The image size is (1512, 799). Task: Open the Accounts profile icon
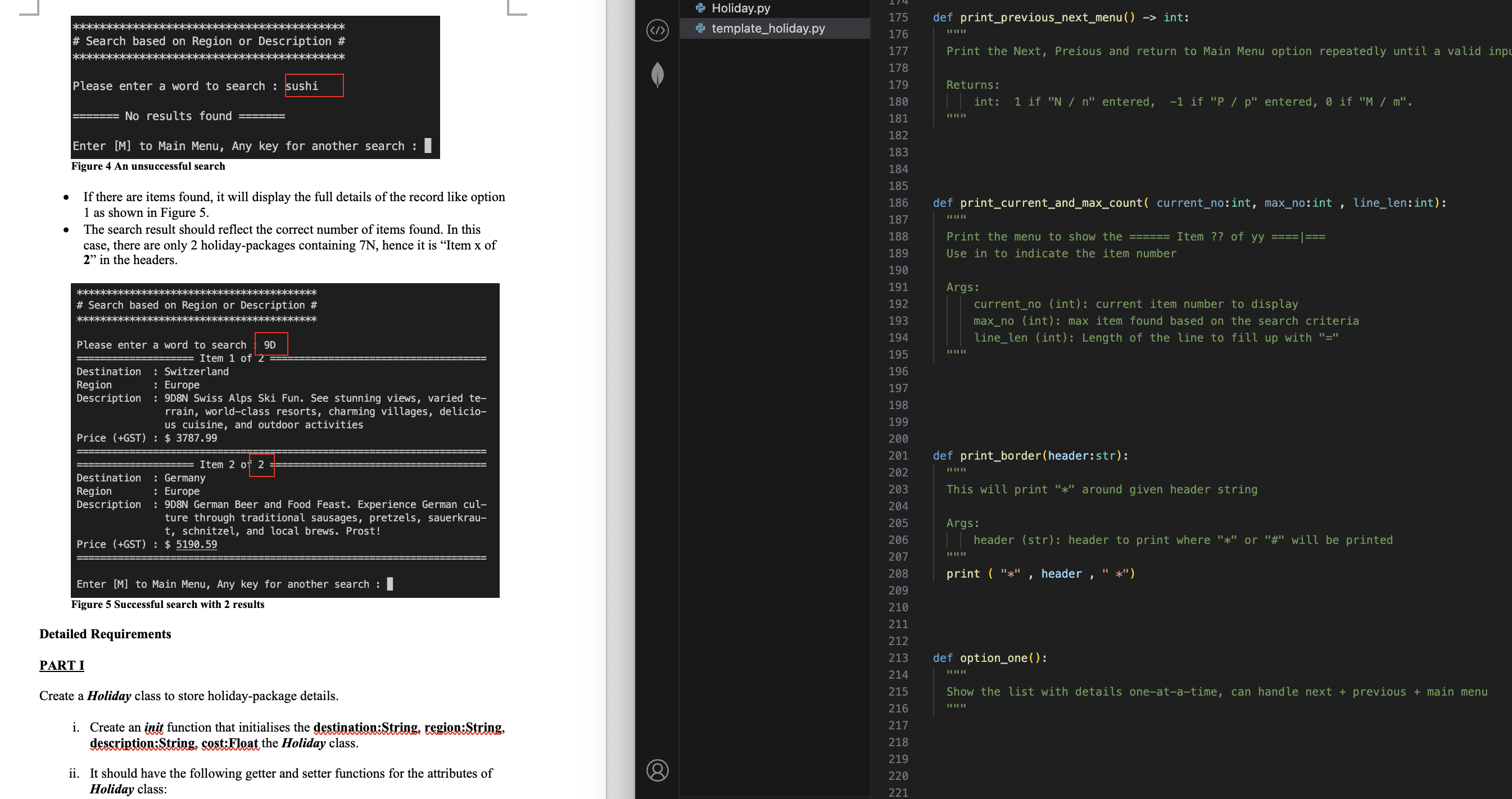[658, 770]
